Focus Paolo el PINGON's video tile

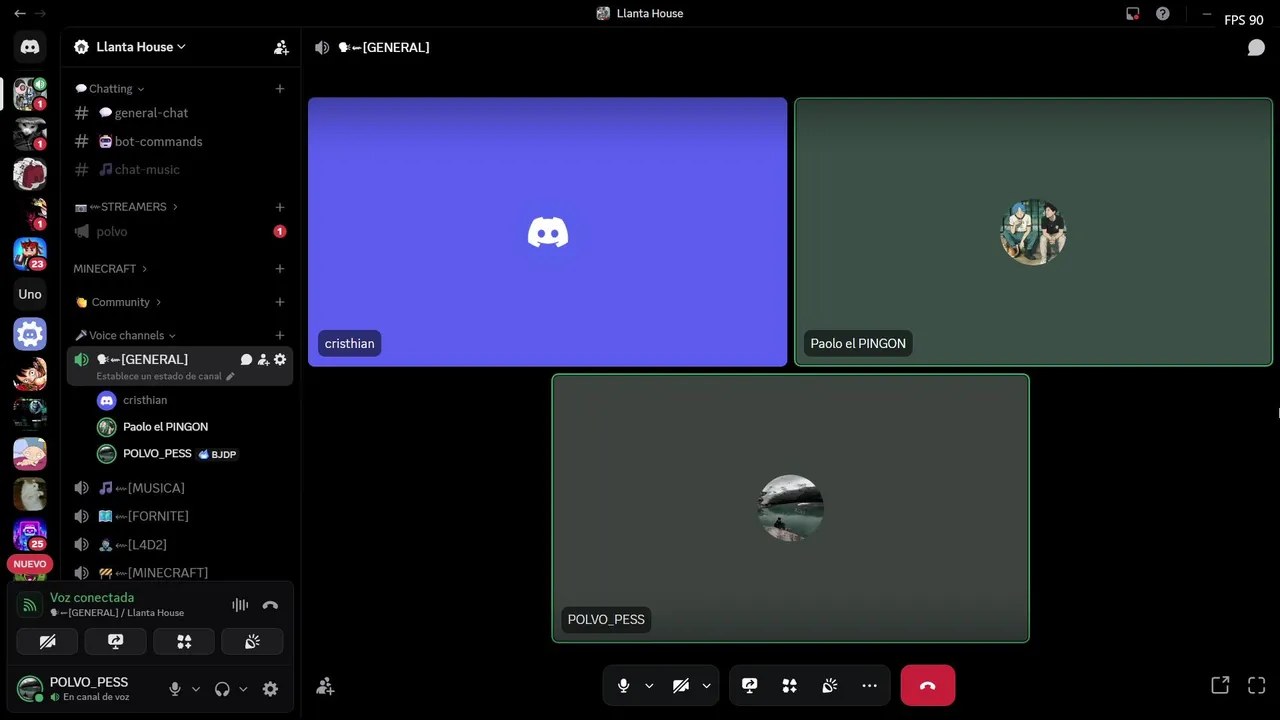point(1033,232)
